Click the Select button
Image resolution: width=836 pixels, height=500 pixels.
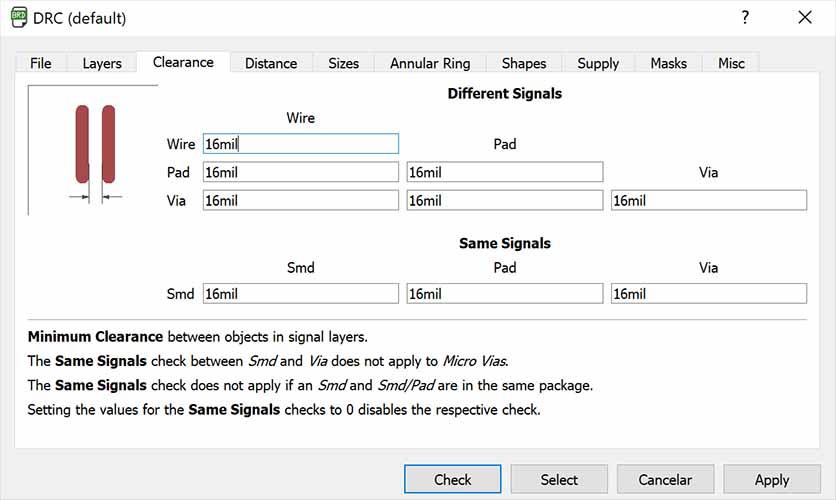point(559,480)
